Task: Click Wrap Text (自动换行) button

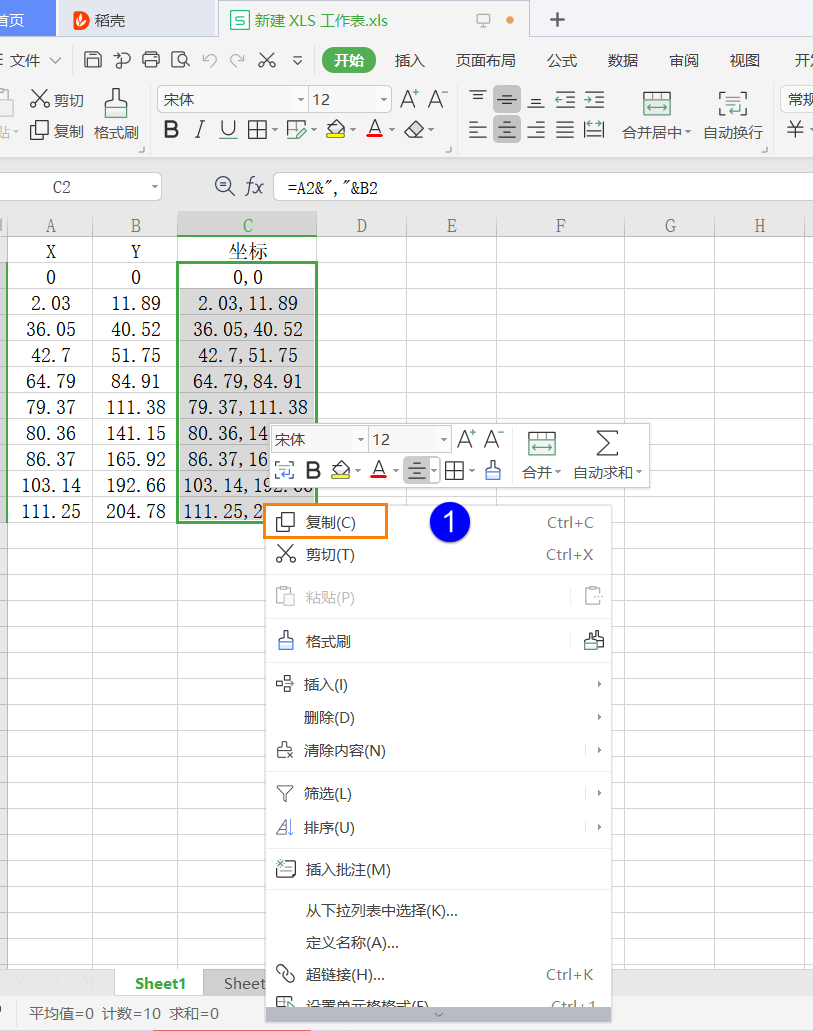Action: pyautogui.click(x=733, y=116)
